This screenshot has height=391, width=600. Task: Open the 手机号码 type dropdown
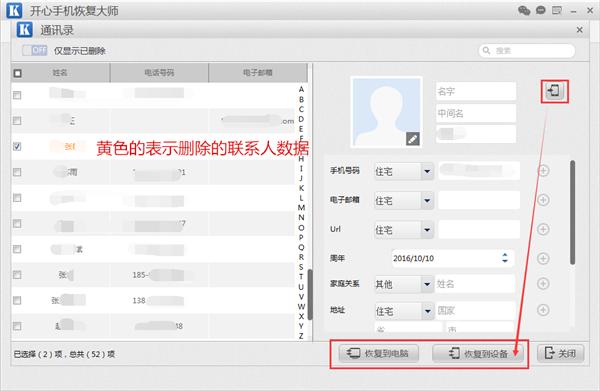[404, 171]
